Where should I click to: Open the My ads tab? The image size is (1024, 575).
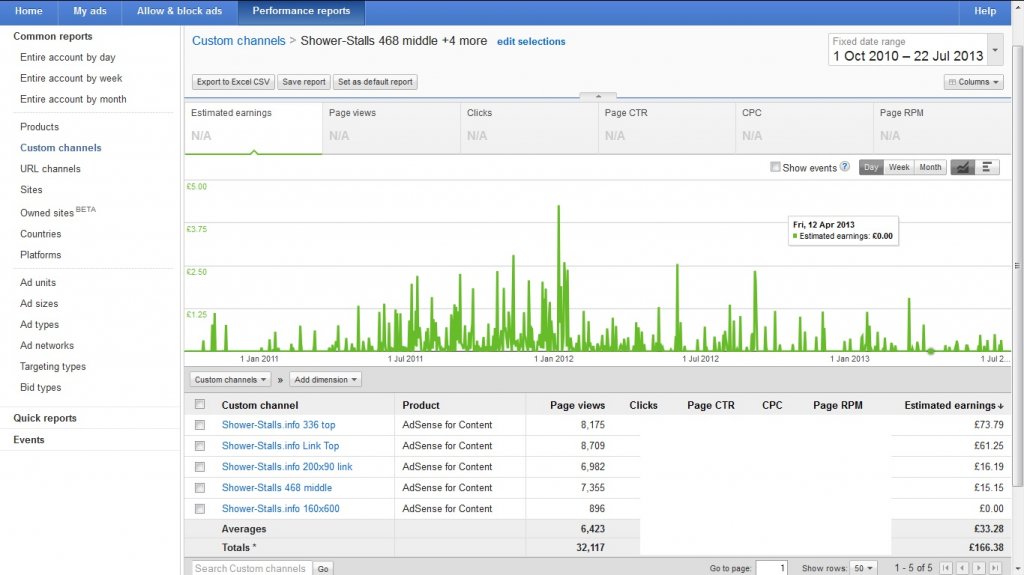[x=90, y=11]
